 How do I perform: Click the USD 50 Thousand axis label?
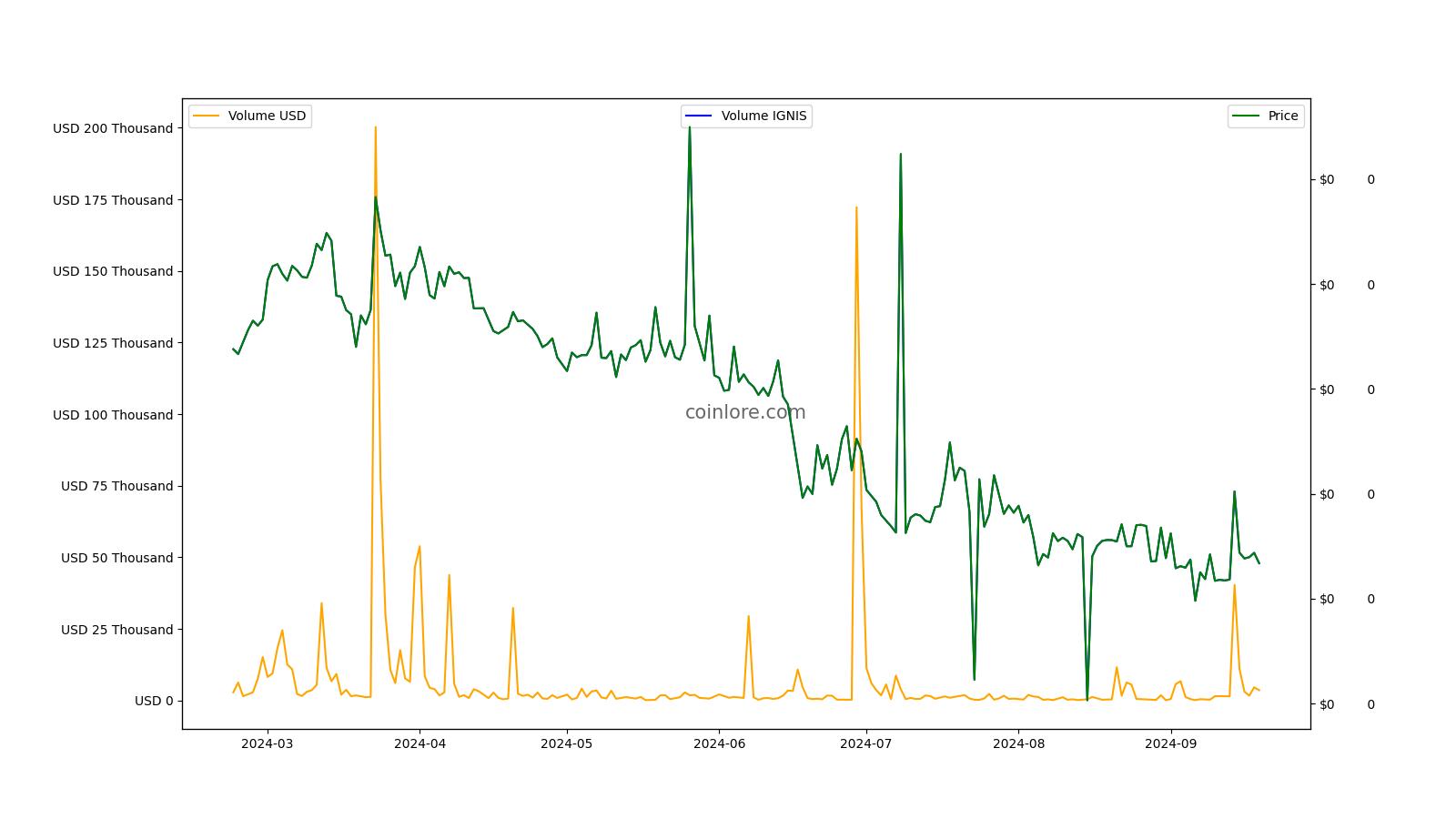click(116, 558)
